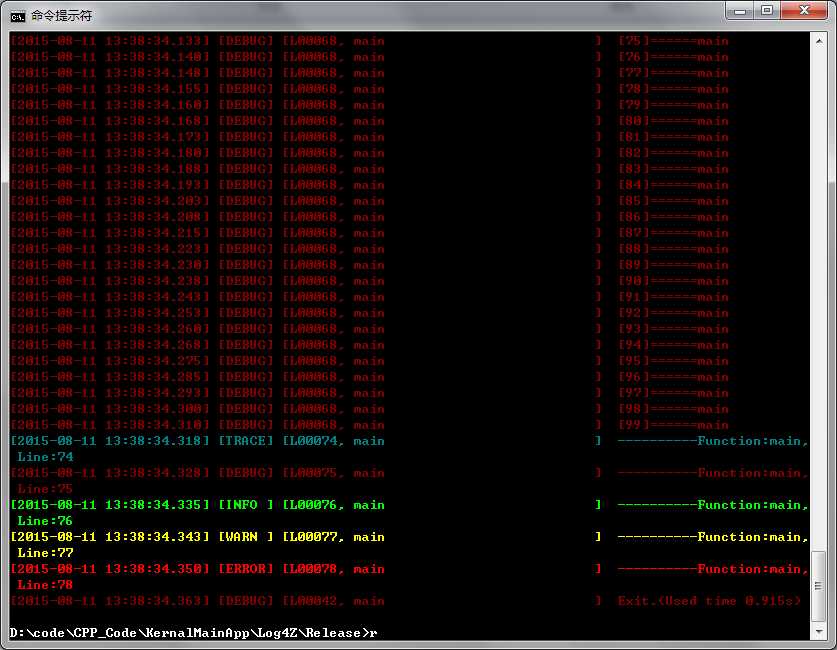The image size is (837, 650).
Task: Click the timestamp 13:38:34.310 log row
Action: 153,425
